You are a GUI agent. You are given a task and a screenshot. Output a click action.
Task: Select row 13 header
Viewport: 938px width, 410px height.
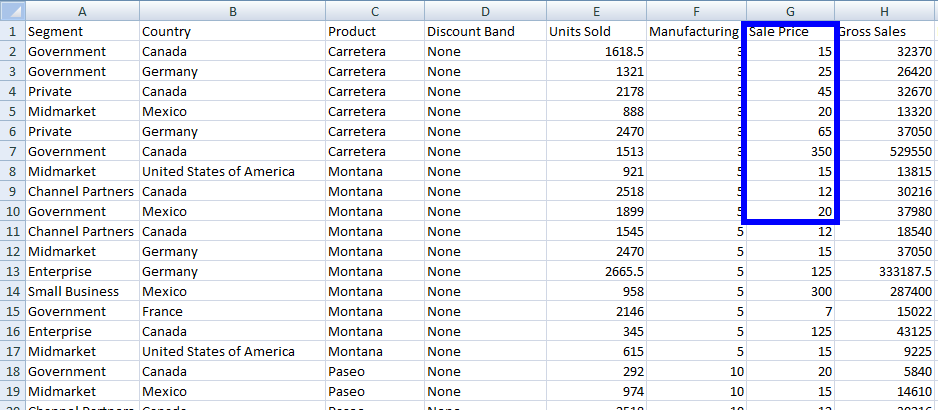click(13, 271)
